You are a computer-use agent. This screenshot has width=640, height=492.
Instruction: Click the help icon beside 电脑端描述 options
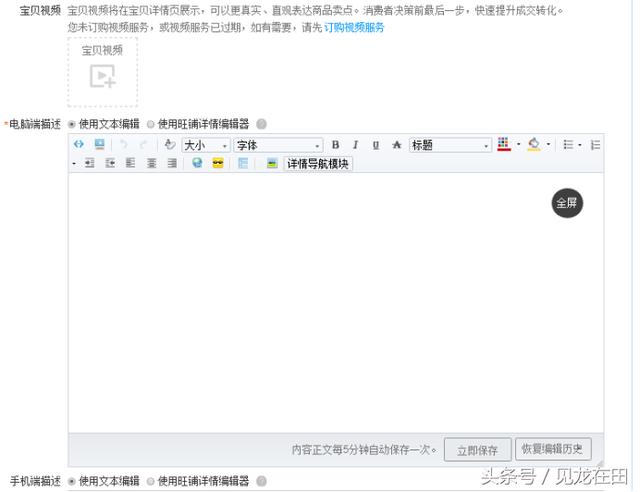pyautogui.click(x=262, y=124)
